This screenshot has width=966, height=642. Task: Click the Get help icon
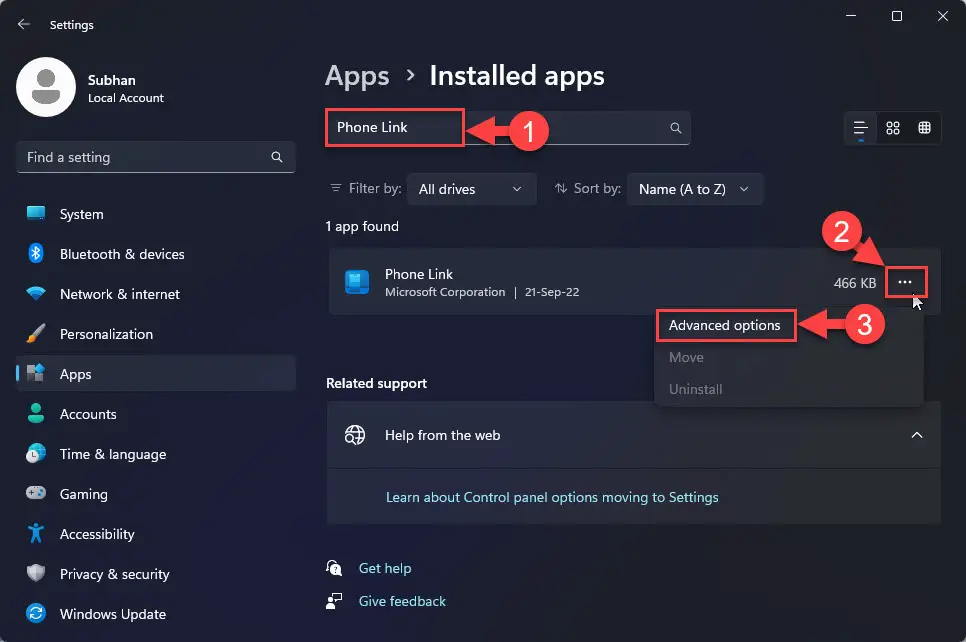pyautogui.click(x=334, y=567)
